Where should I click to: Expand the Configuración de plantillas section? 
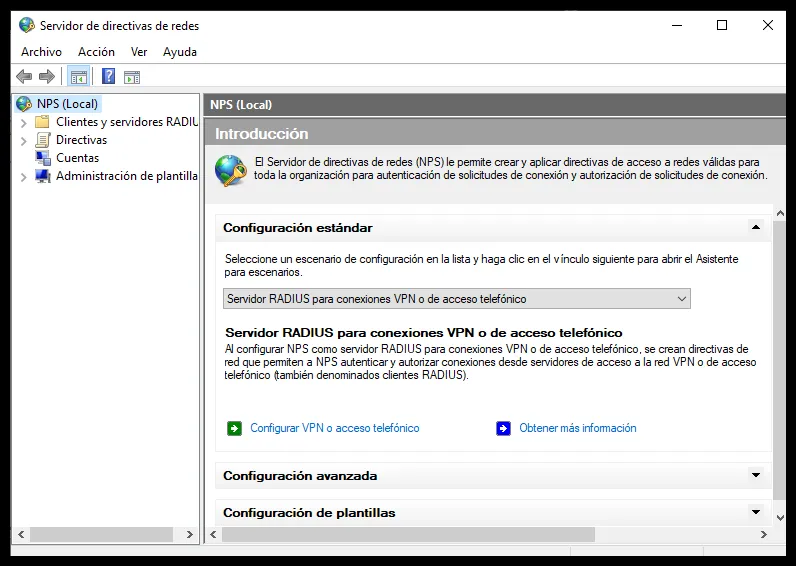coord(755,512)
